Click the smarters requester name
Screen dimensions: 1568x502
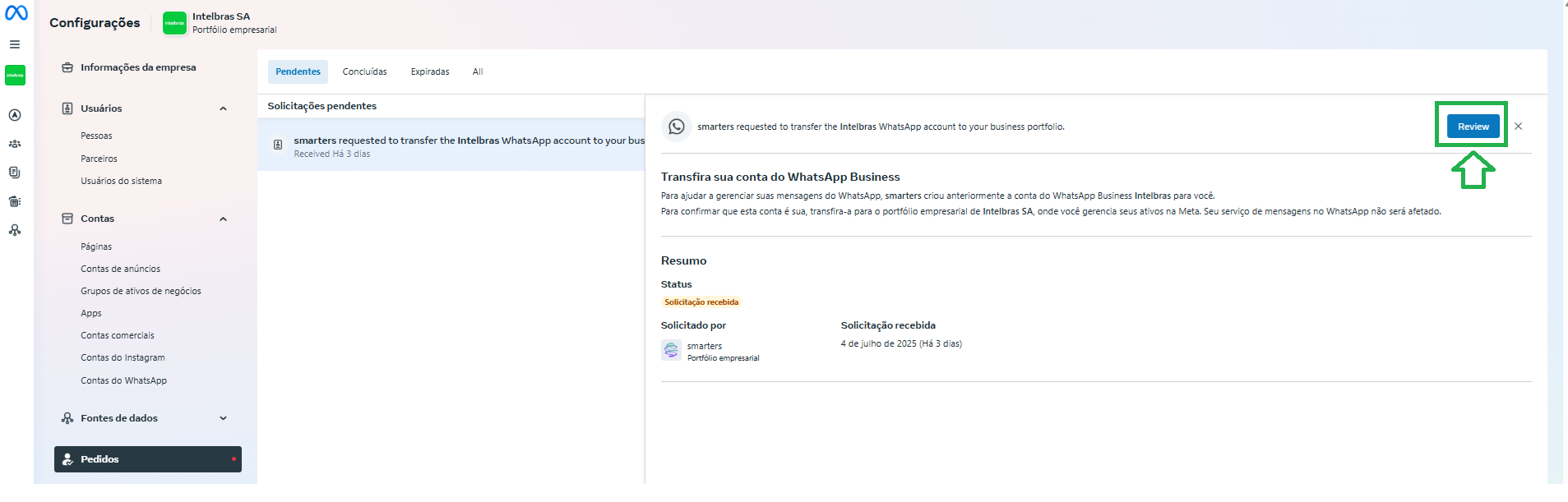(705, 346)
